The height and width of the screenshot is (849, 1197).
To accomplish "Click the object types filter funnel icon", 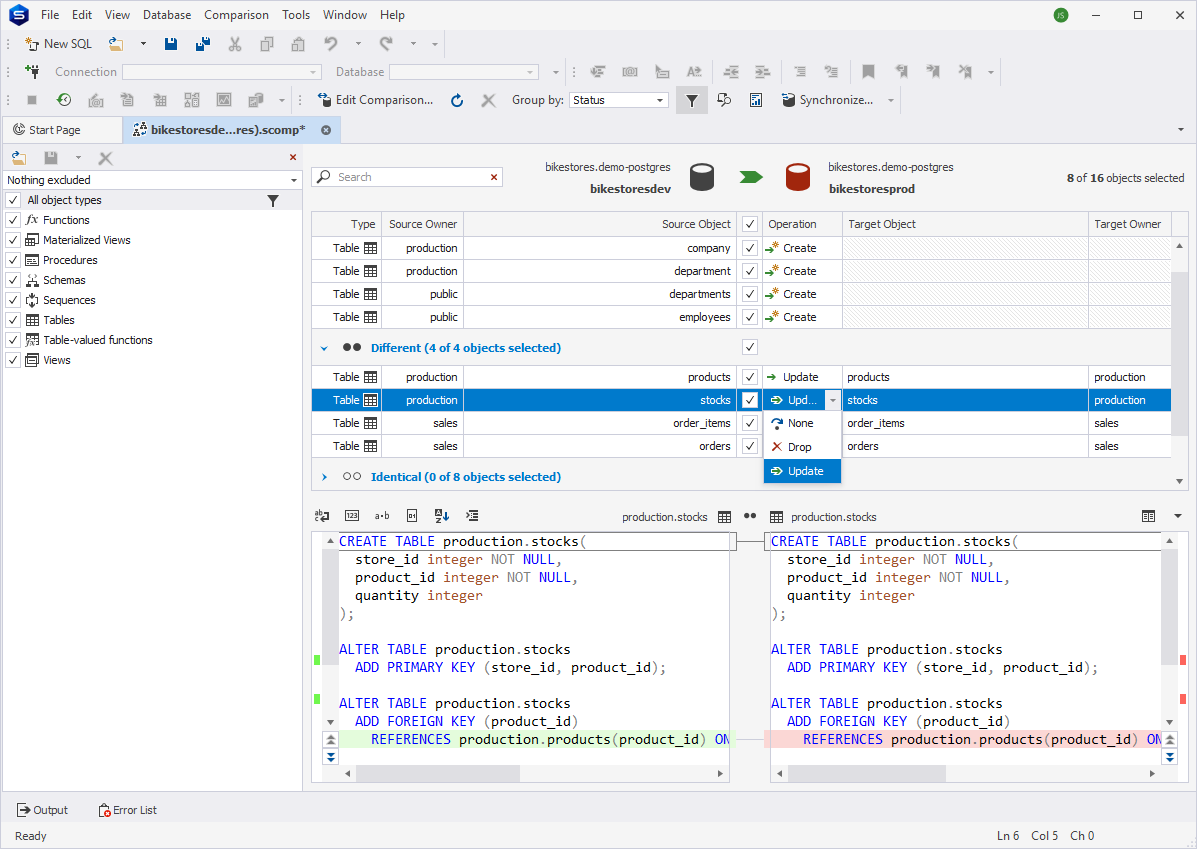I will [273, 200].
